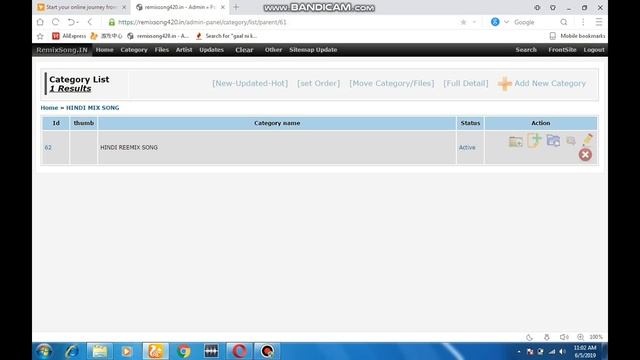
Task: Click Home in the admin navbar
Action: 104,50
